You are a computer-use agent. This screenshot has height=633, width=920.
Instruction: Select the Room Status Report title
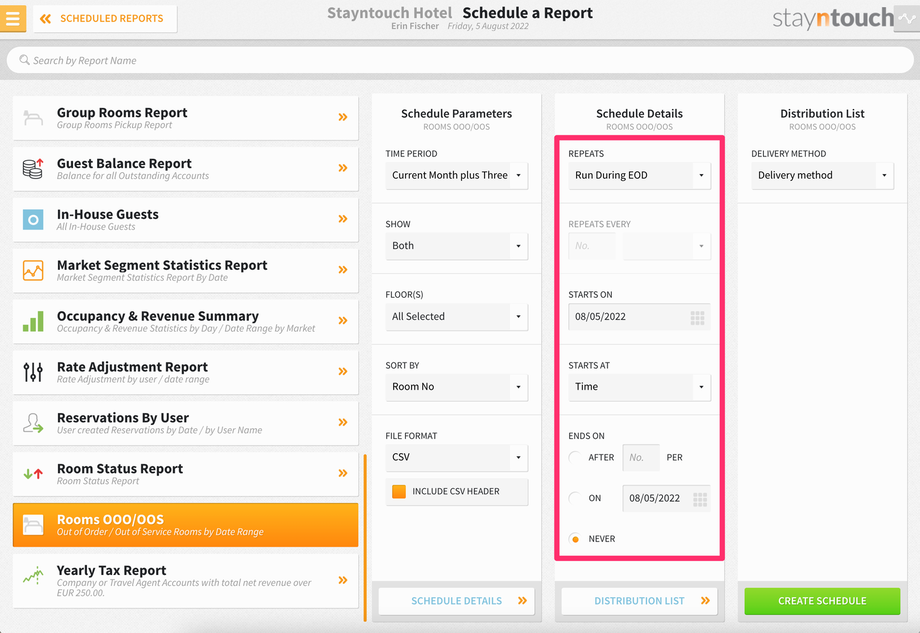tap(120, 469)
